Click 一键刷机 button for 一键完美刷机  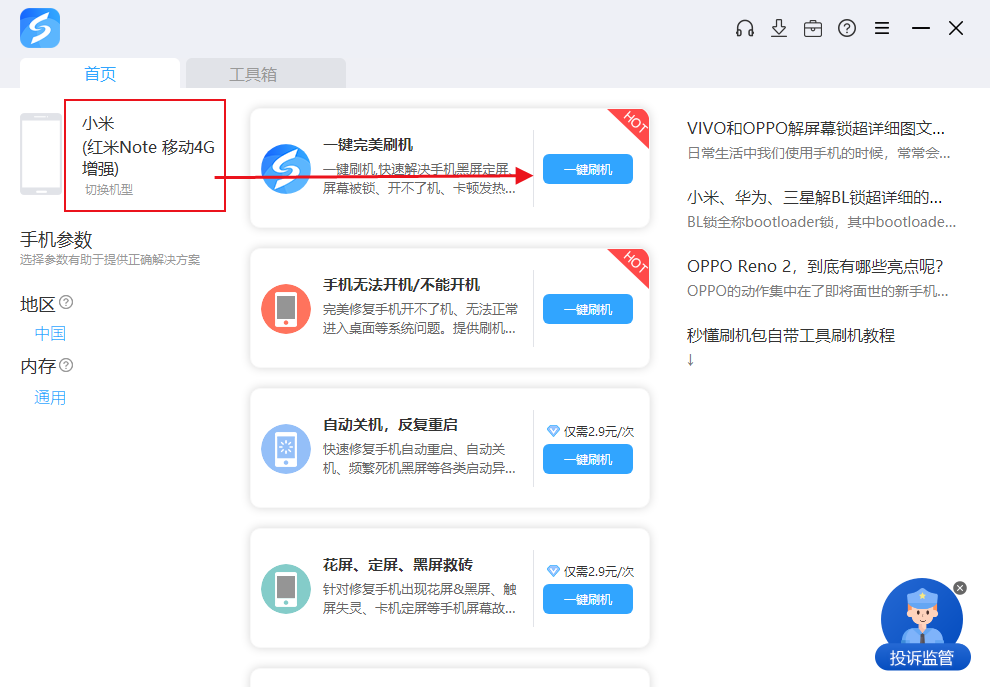point(588,169)
